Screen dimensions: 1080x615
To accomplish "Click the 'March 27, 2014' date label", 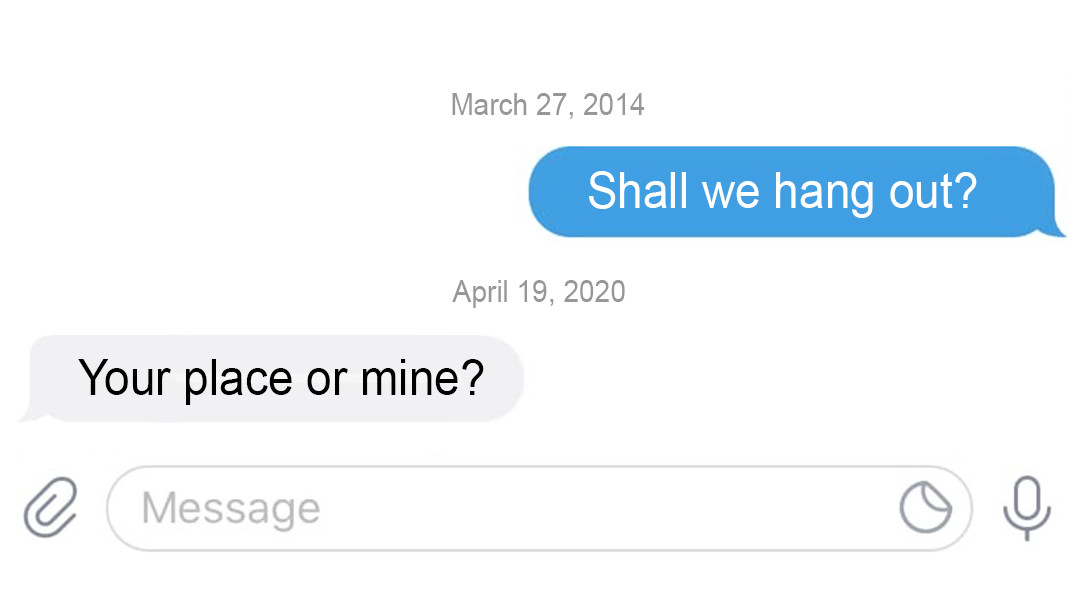I will [548, 105].
